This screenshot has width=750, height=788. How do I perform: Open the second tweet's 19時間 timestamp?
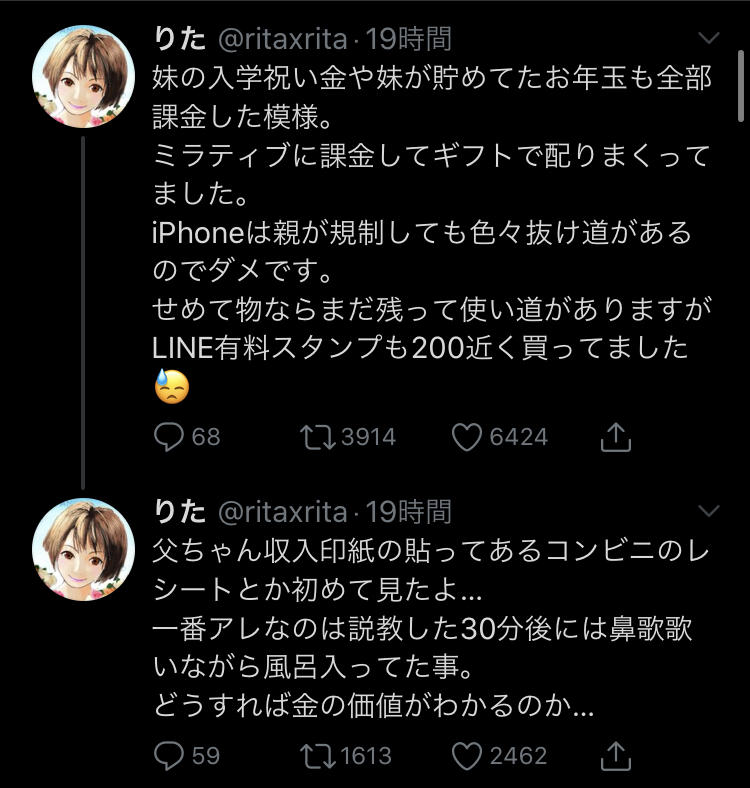[x=409, y=513]
